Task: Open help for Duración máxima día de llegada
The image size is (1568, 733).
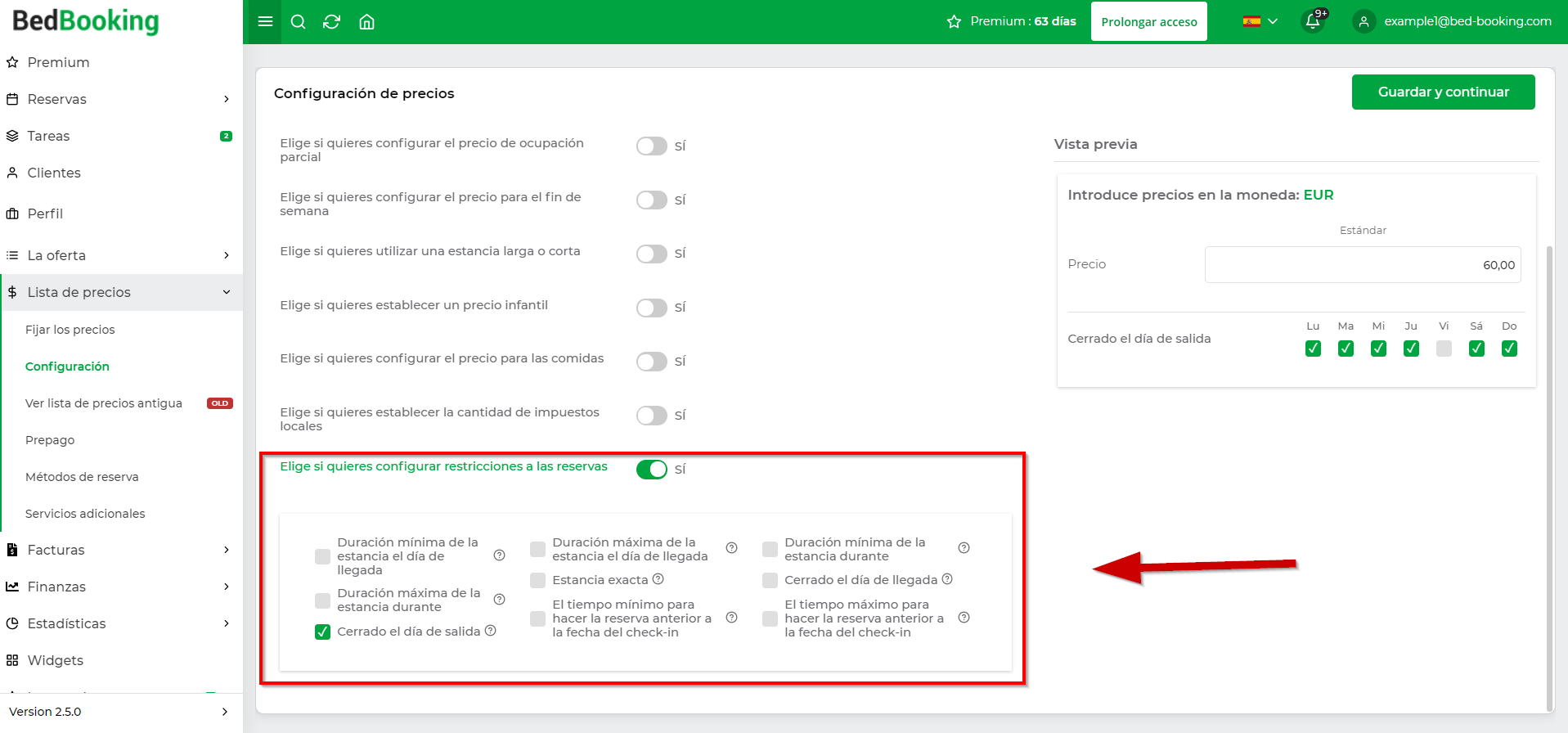Action: pos(731,548)
